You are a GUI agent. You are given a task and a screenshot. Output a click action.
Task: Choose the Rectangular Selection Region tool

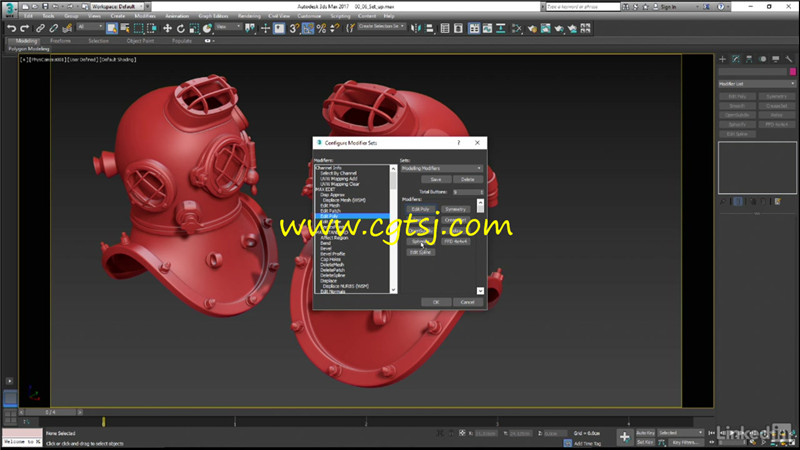click(138, 29)
